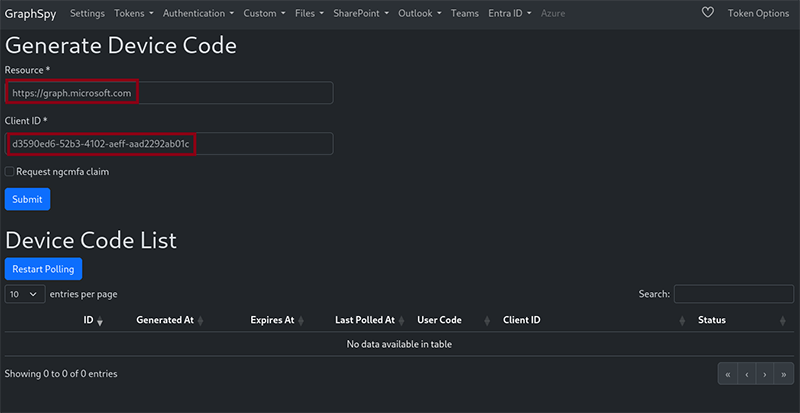The height and width of the screenshot is (413, 800).
Task: Go to first page of table
Action: (728, 374)
